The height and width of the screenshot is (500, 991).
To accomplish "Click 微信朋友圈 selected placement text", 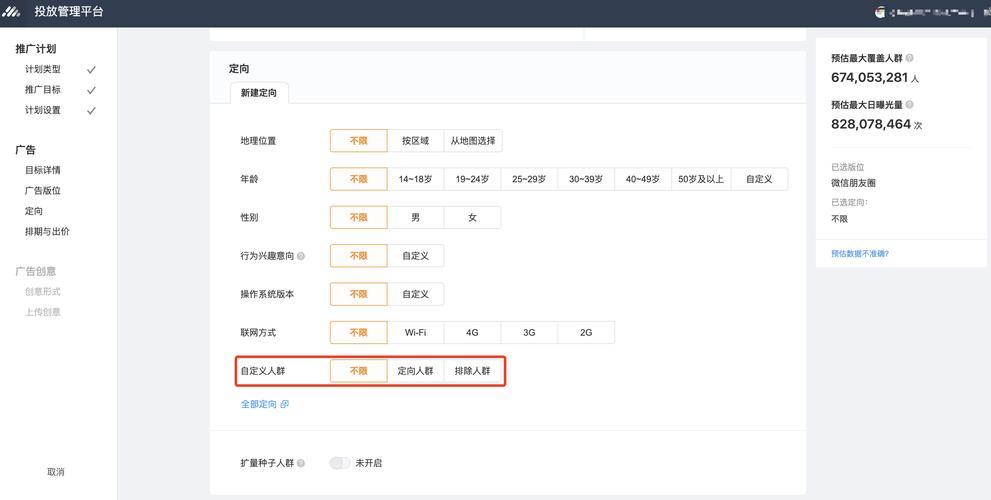I will [x=853, y=183].
